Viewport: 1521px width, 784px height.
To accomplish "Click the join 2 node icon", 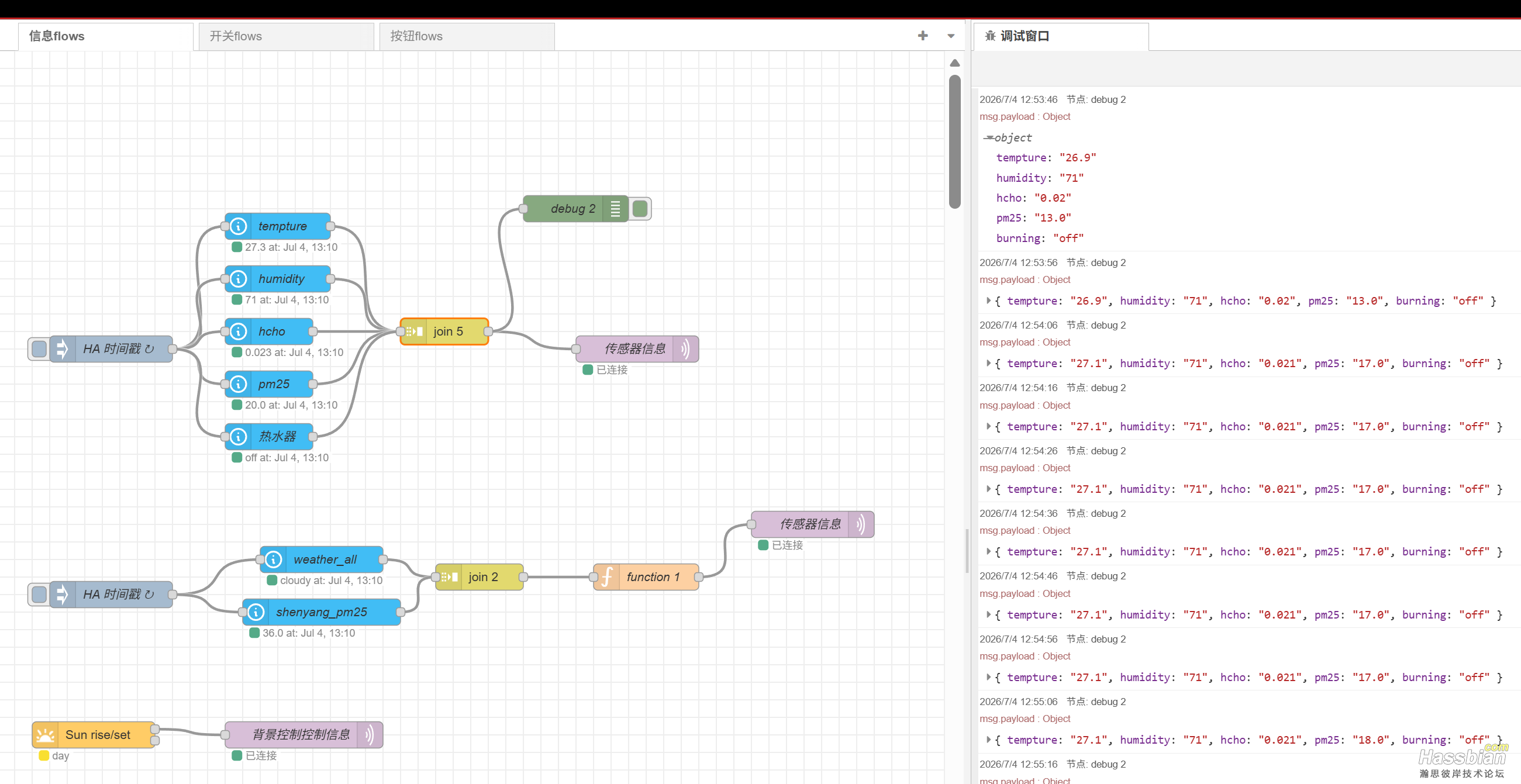I will pos(449,577).
